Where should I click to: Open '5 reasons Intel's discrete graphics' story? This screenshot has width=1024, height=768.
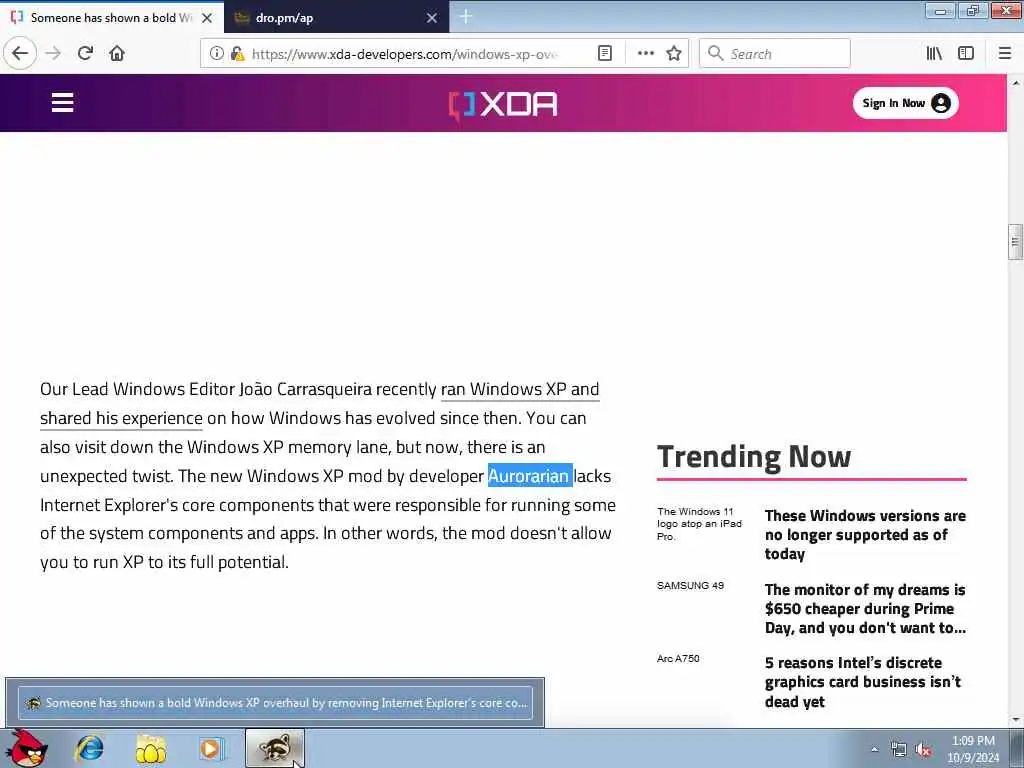pyautogui.click(x=863, y=682)
